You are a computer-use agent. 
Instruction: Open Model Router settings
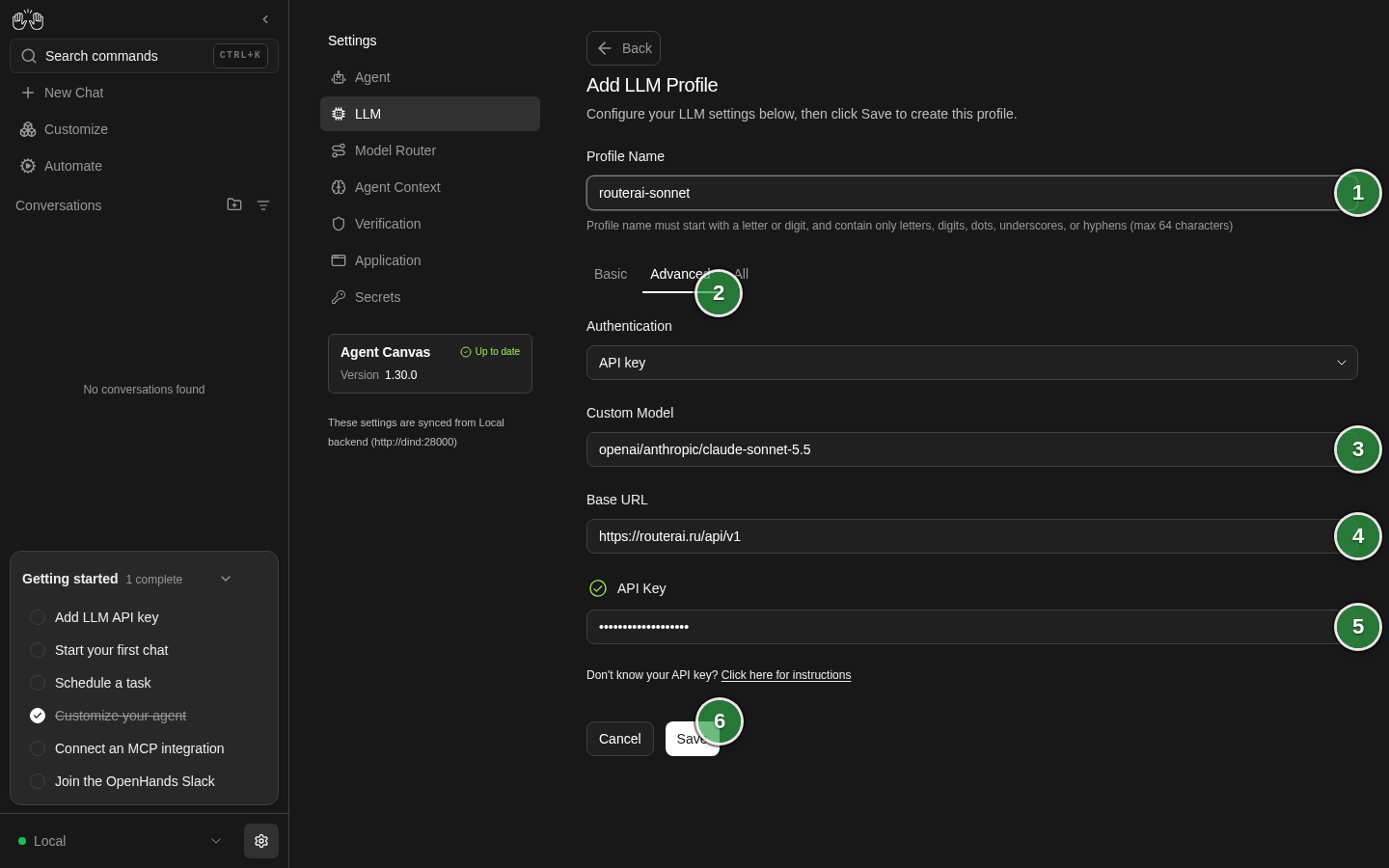430,150
